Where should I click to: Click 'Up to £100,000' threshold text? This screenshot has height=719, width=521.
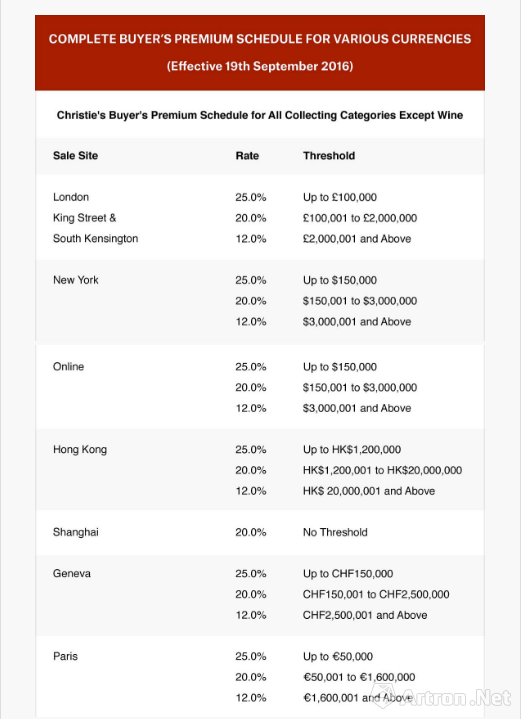pyautogui.click(x=340, y=197)
